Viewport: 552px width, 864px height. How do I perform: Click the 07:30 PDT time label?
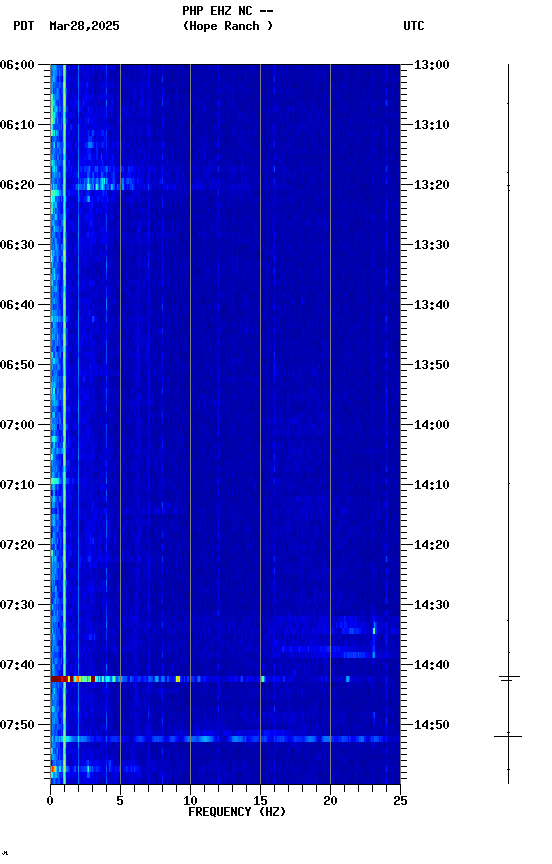click(x=17, y=605)
